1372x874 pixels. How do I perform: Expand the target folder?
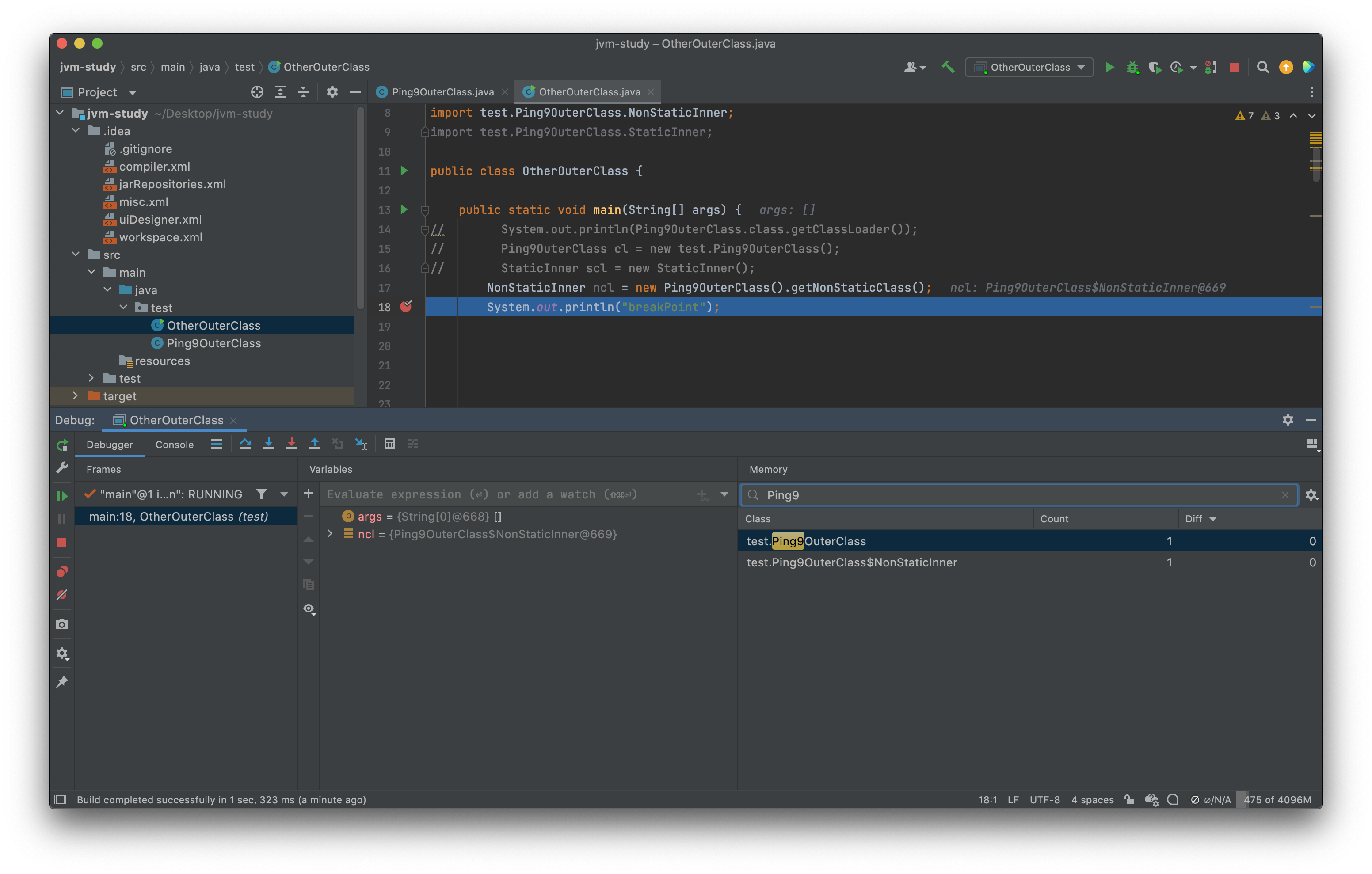pyautogui.click(x=75, y=396)
